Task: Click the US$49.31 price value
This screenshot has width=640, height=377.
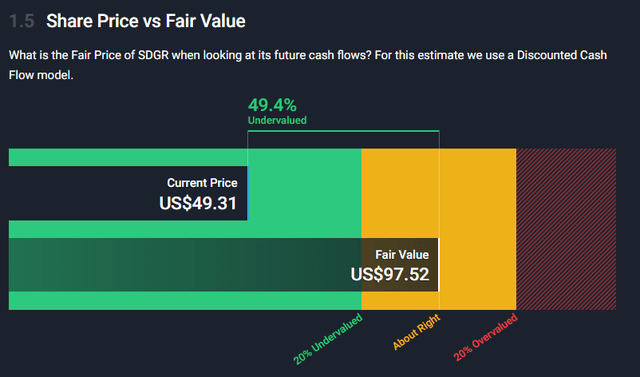Action: click(198, 203)
